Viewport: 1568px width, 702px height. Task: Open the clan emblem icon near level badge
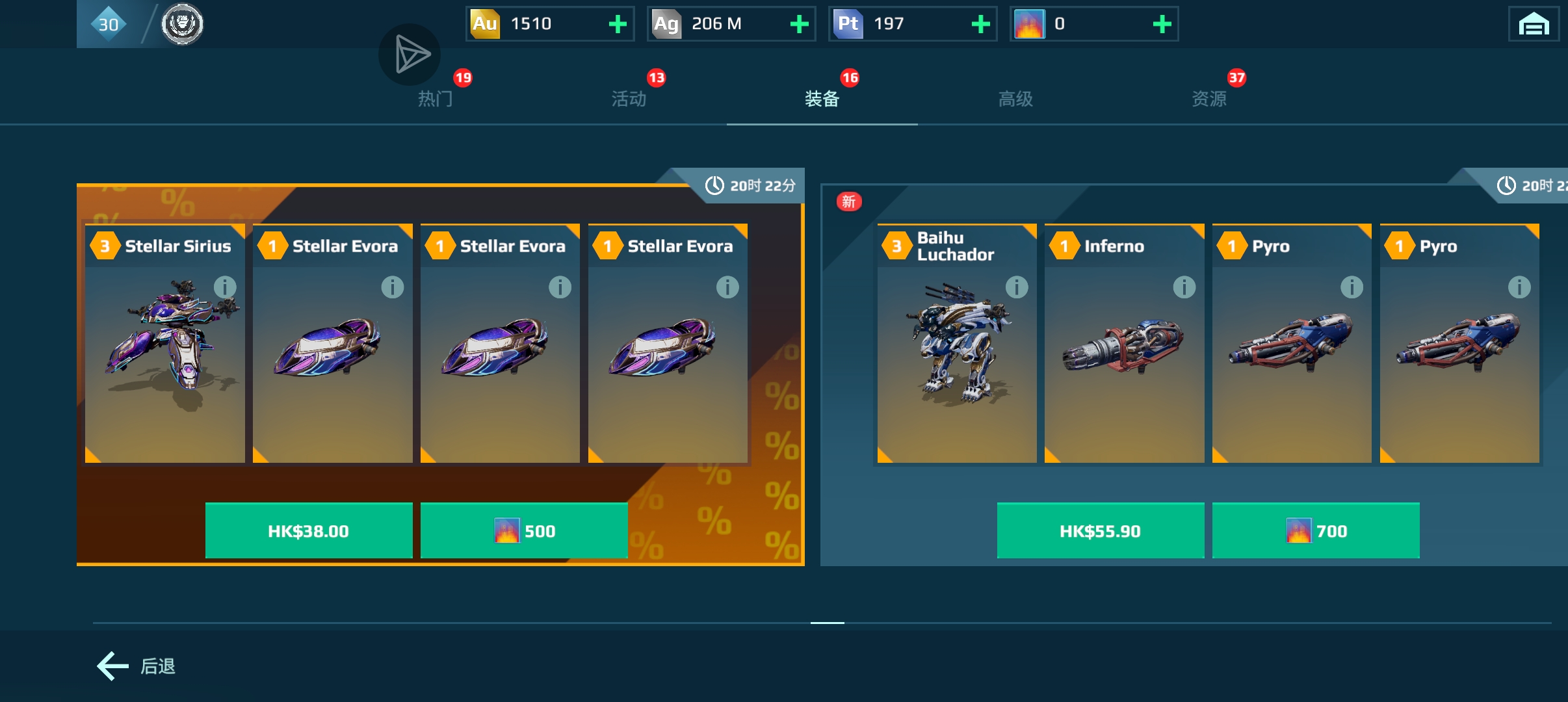182,24
